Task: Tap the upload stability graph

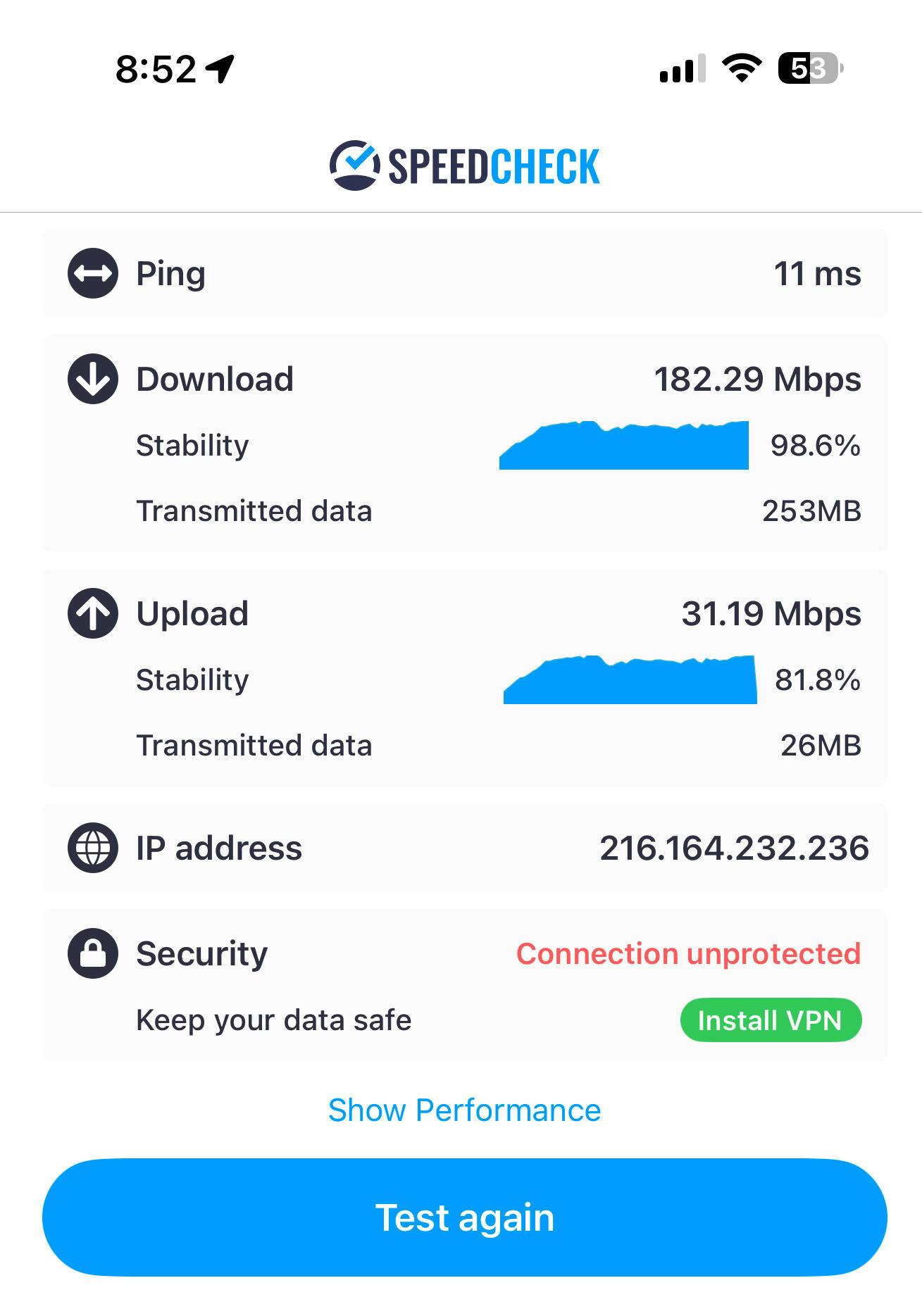Action: [x=630, y=680]
